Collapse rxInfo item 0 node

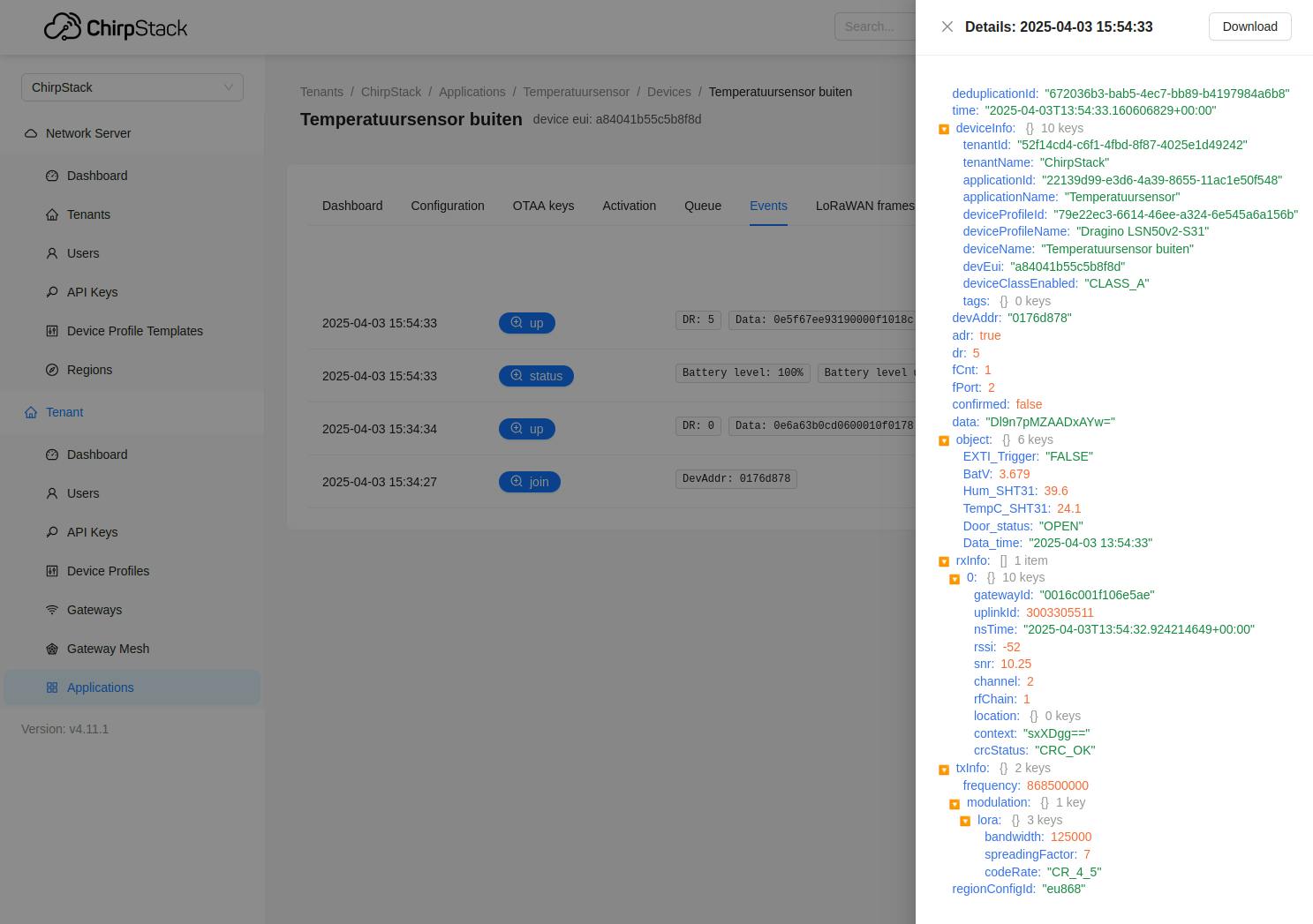(955, 579)
